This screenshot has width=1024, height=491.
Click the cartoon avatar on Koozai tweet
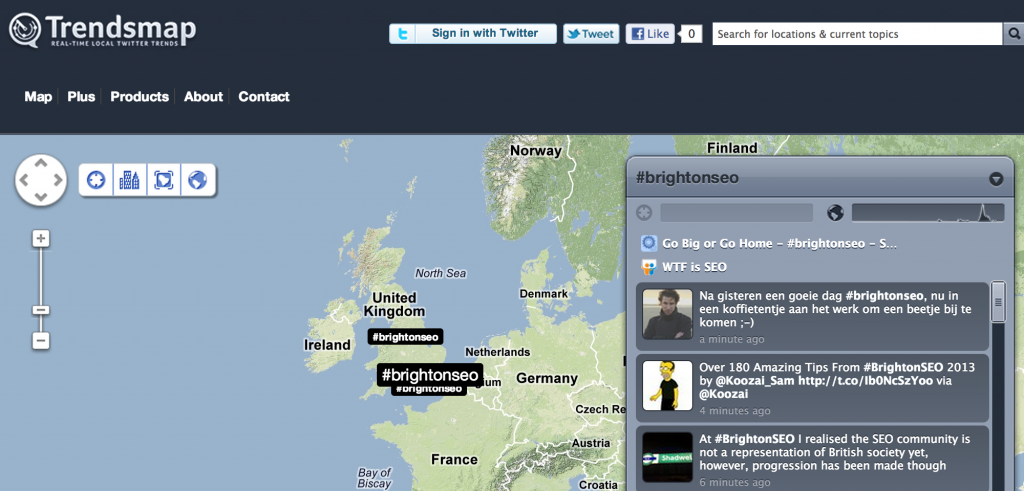point(667,386)
